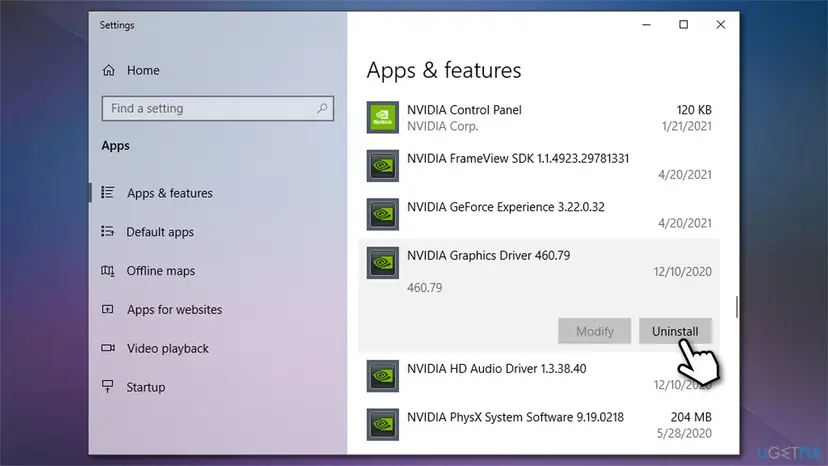Click the Default apps icon
The height and width of the screenshot is (466, 828).
[108, 231]
